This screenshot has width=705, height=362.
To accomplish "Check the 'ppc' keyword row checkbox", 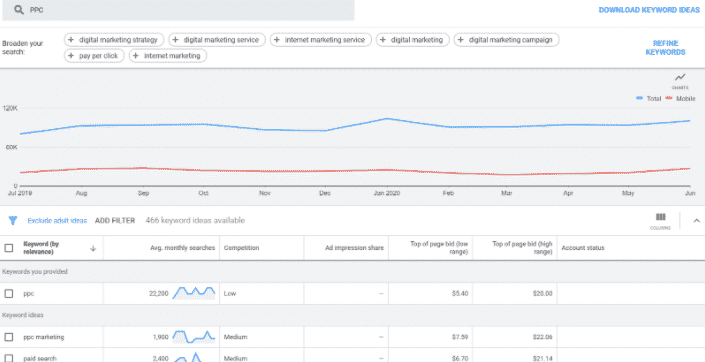I will 9,294.
